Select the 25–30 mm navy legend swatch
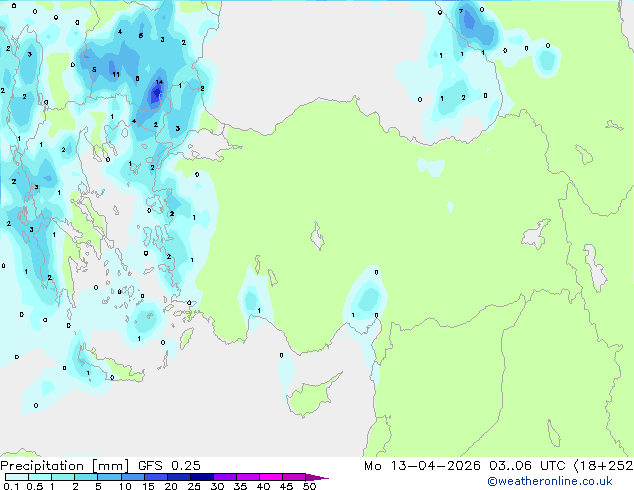Screen dimensions: 634x490 click(202, 477)
